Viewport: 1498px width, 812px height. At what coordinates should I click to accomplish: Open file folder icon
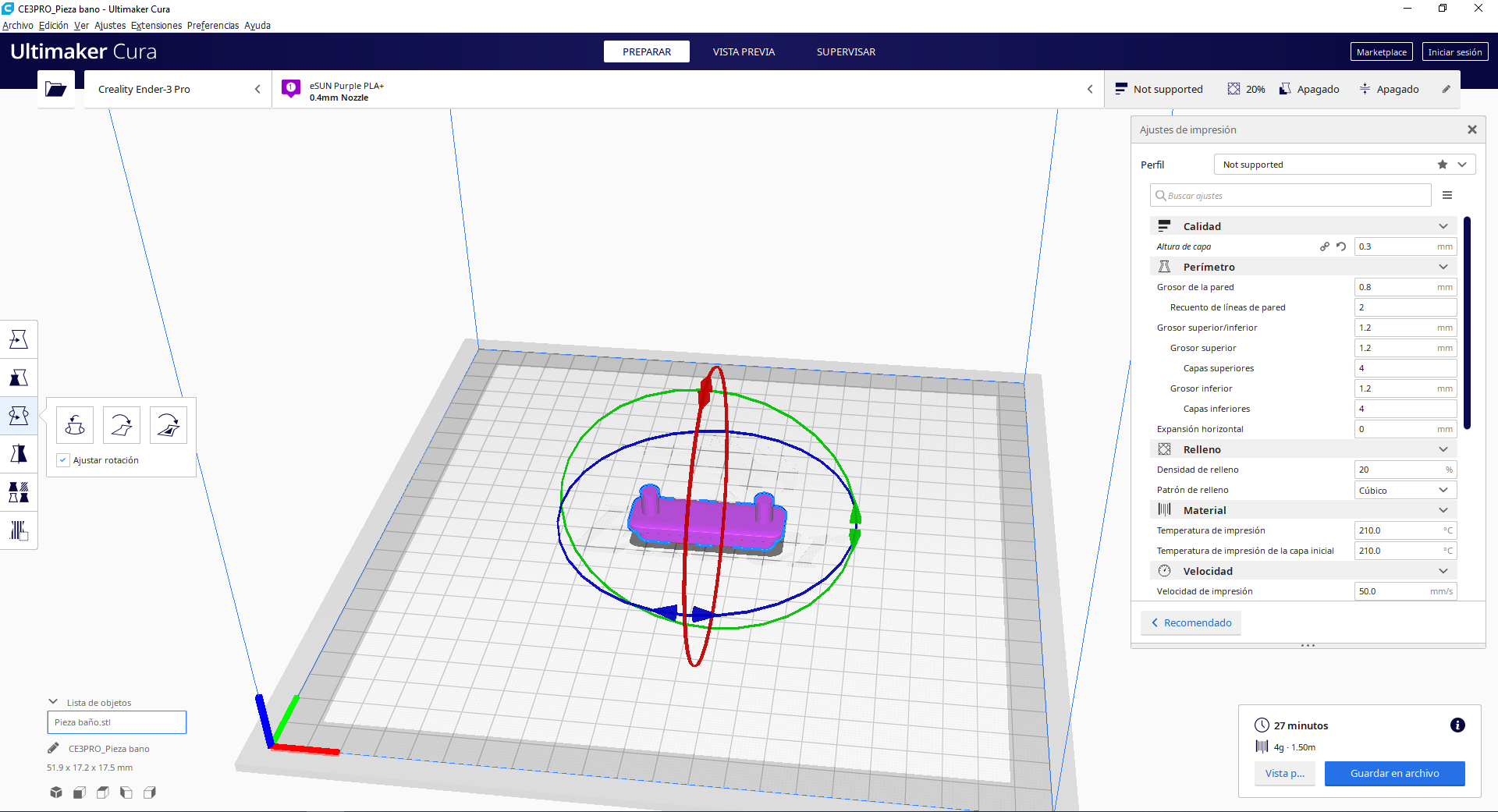[x=56, y=89]
